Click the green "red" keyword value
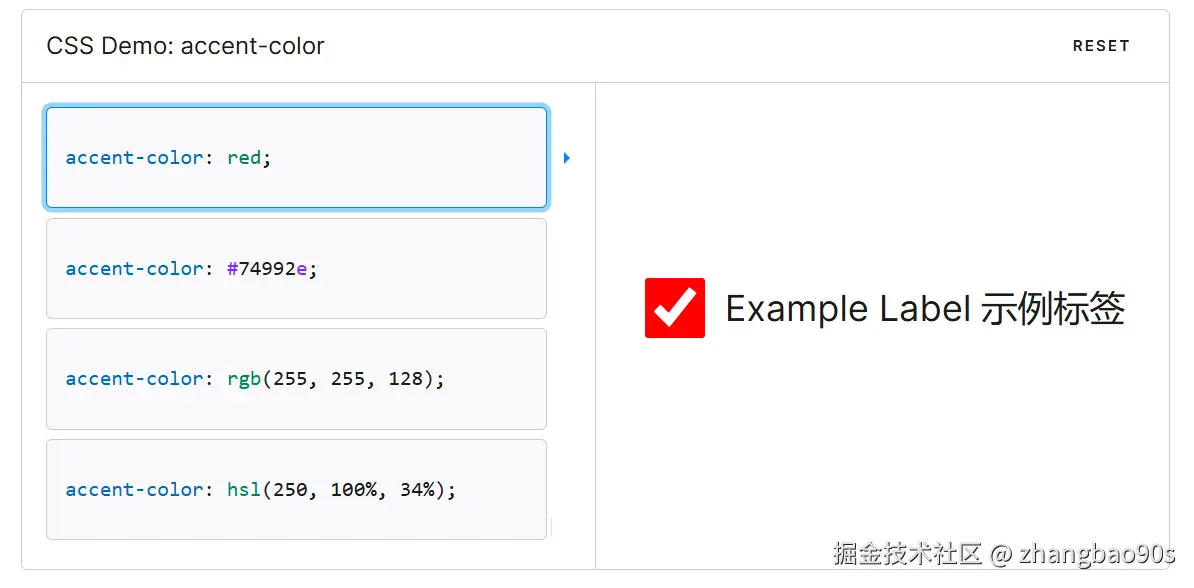This screenshot has width=1194, height=588. pyautogui.click(x=244, y=158)
